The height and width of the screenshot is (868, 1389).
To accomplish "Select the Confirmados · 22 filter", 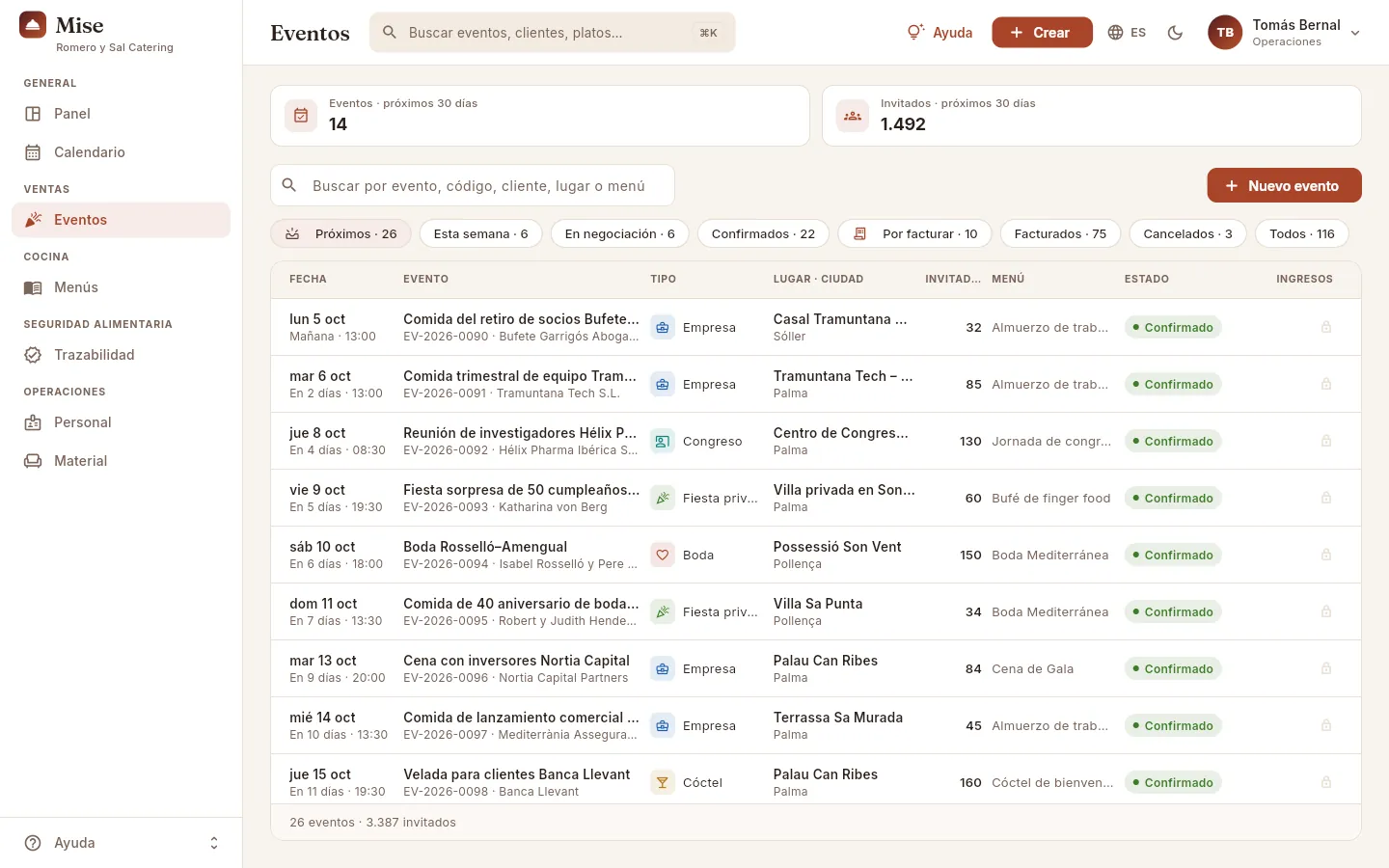I will point(763,233).
